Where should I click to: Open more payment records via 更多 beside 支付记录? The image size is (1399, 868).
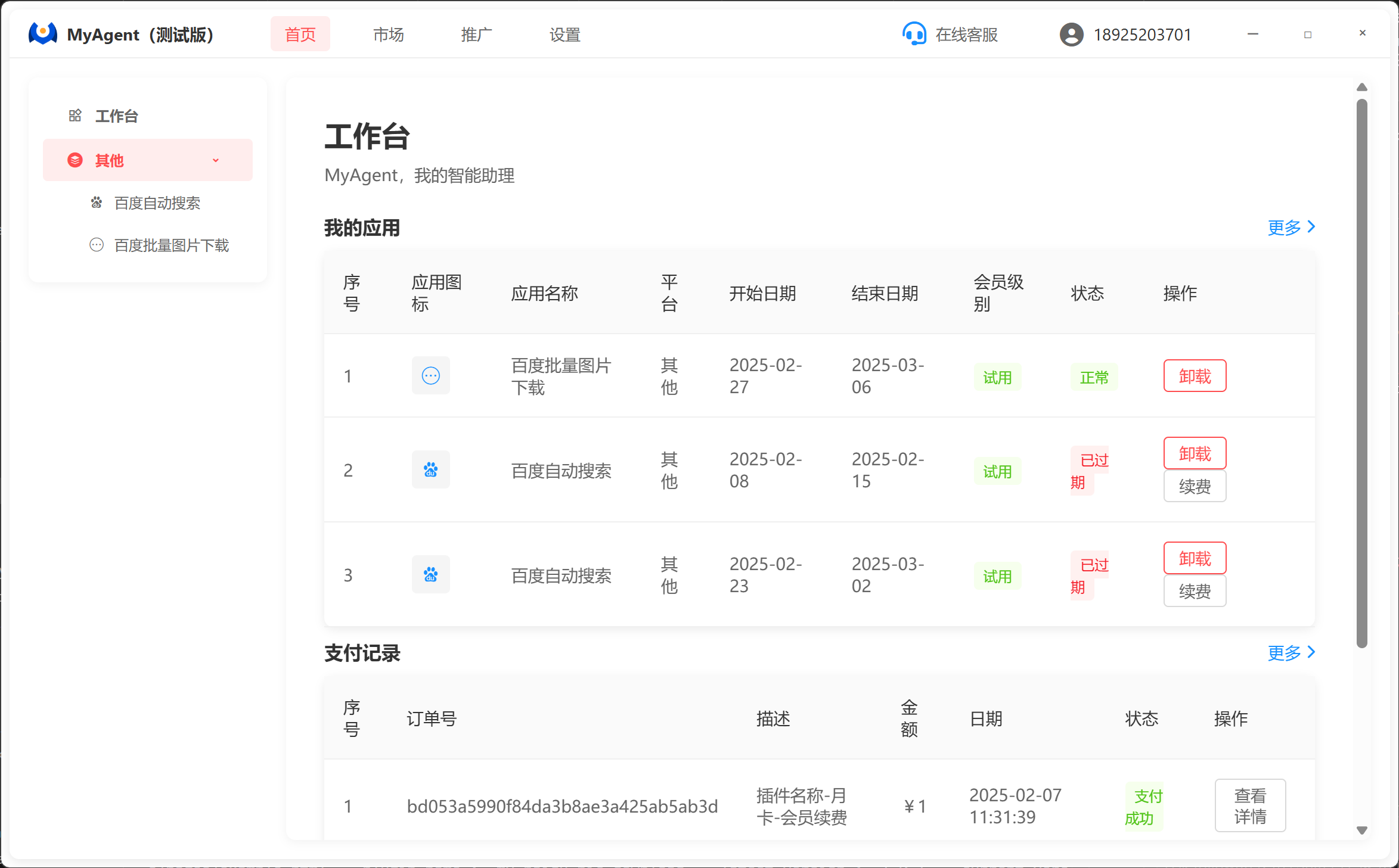[x=1291, y=652]
